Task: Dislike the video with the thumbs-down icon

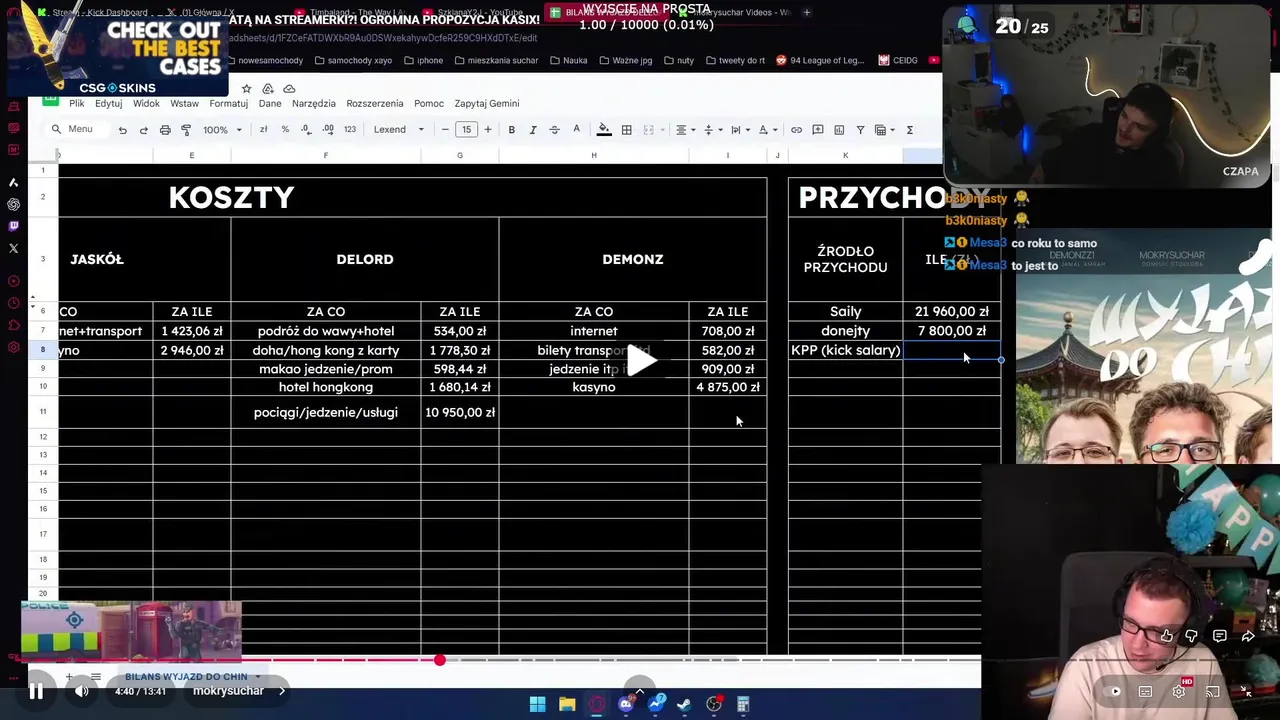Action: point(1192,636)
